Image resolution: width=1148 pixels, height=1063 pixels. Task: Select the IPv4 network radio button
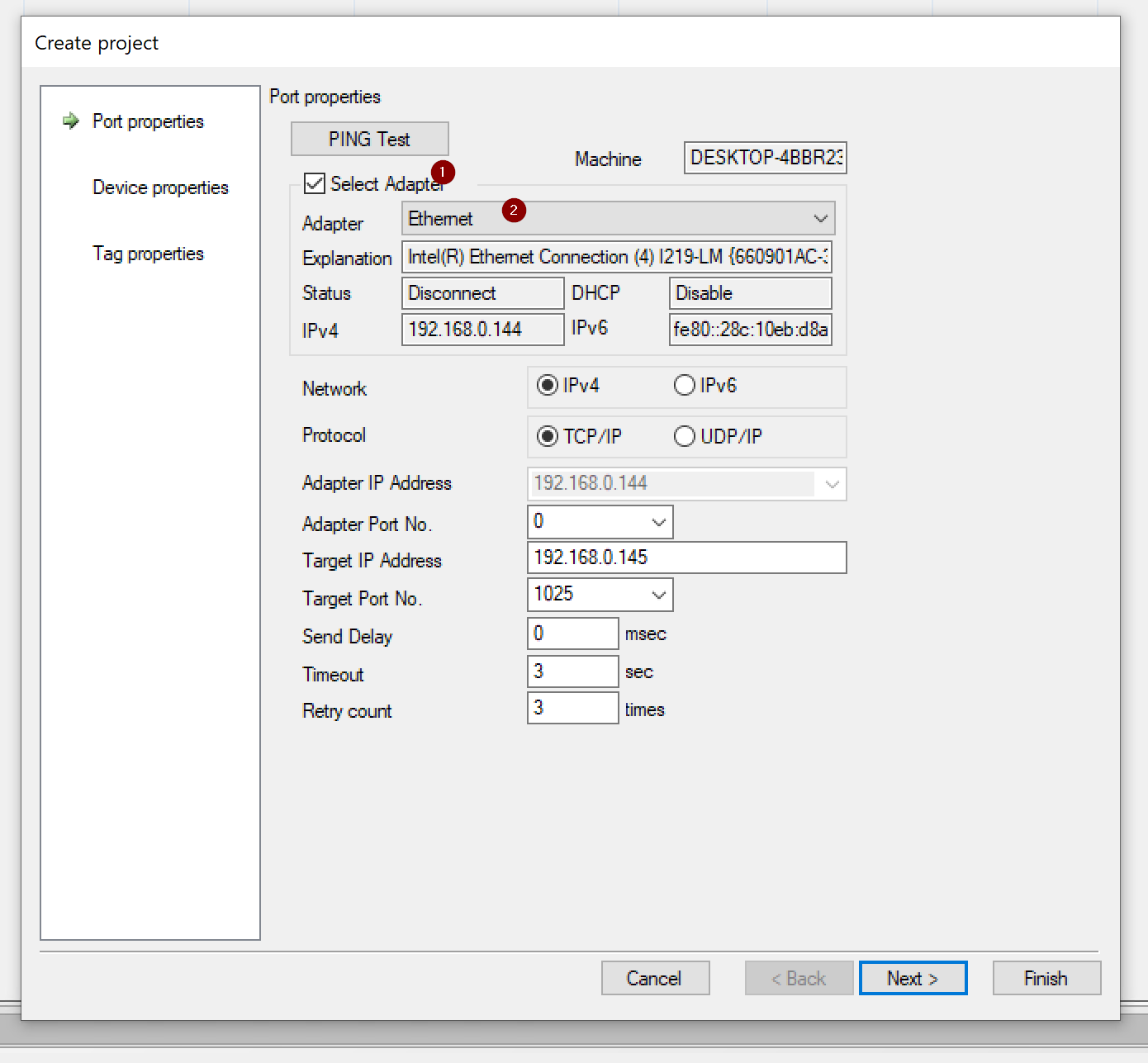[548, 386]
